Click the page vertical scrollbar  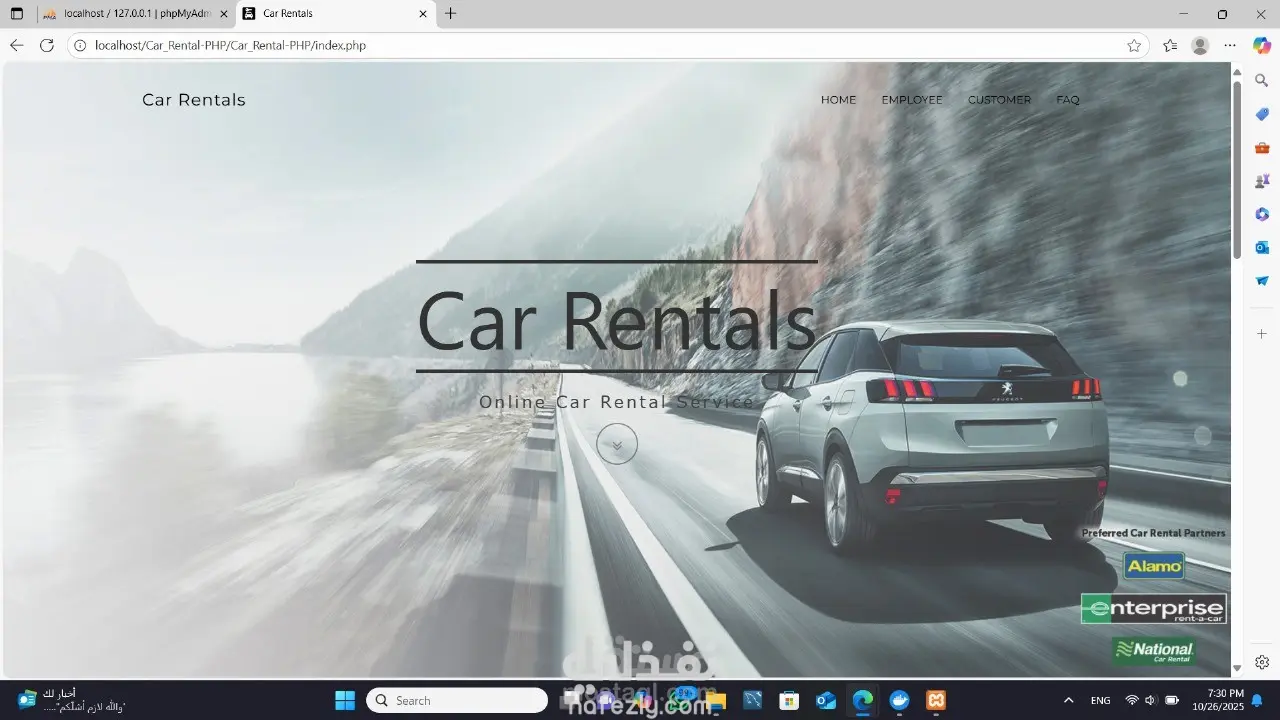[1237, 170]
